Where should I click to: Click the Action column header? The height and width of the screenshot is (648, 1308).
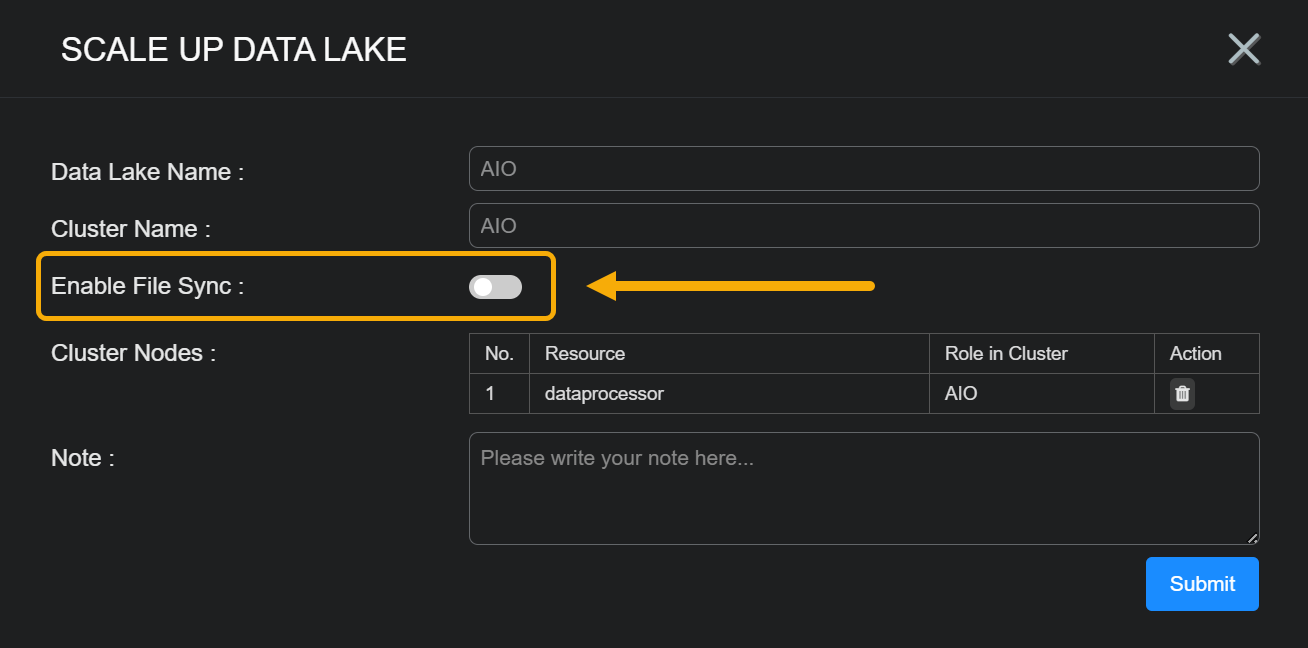click(x=1195, y=354)
